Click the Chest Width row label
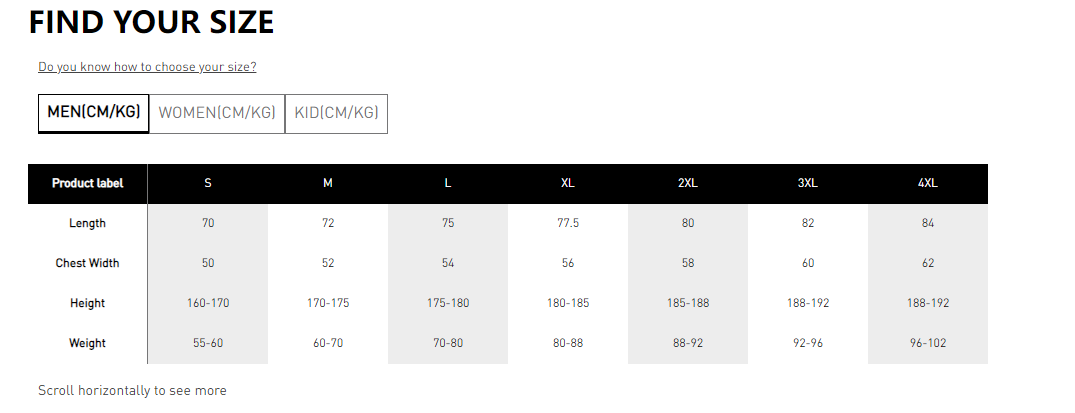Screen dimensions: 1075x413 click(x=87, y=263)
